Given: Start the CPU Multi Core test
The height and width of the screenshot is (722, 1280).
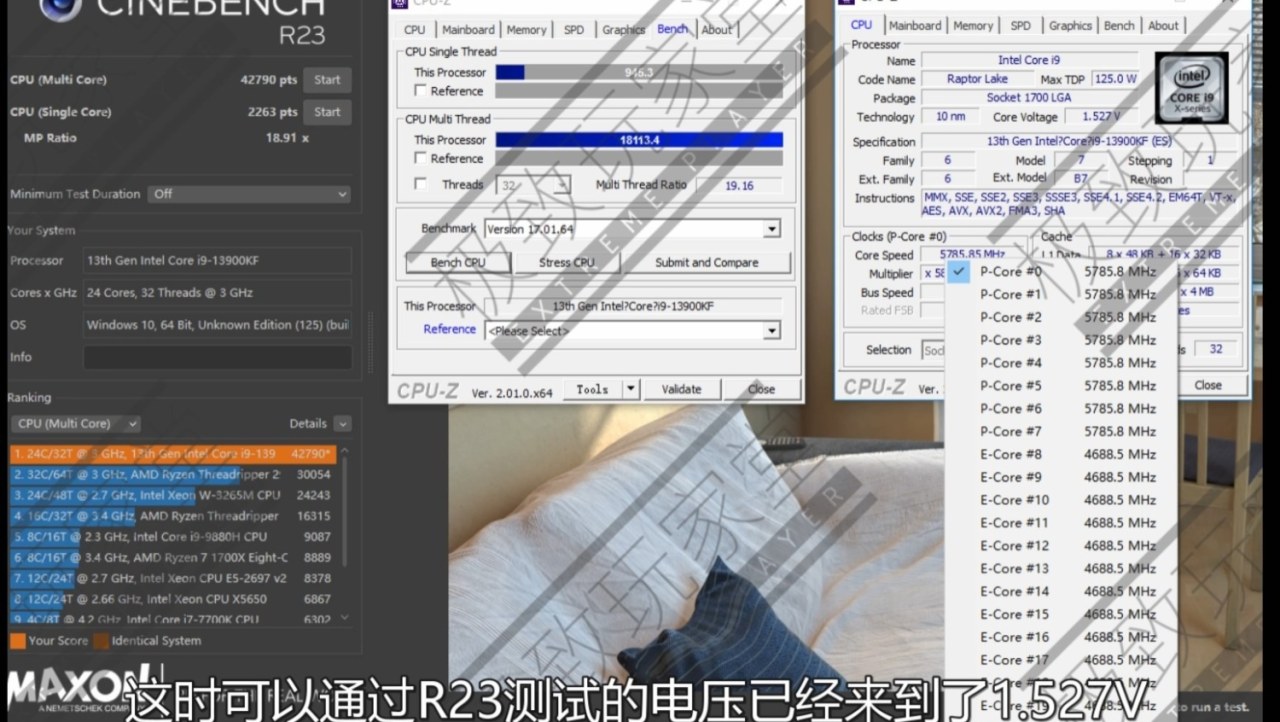Looking at the screenshot, I should pyautogui.click(x=328, y=80).
